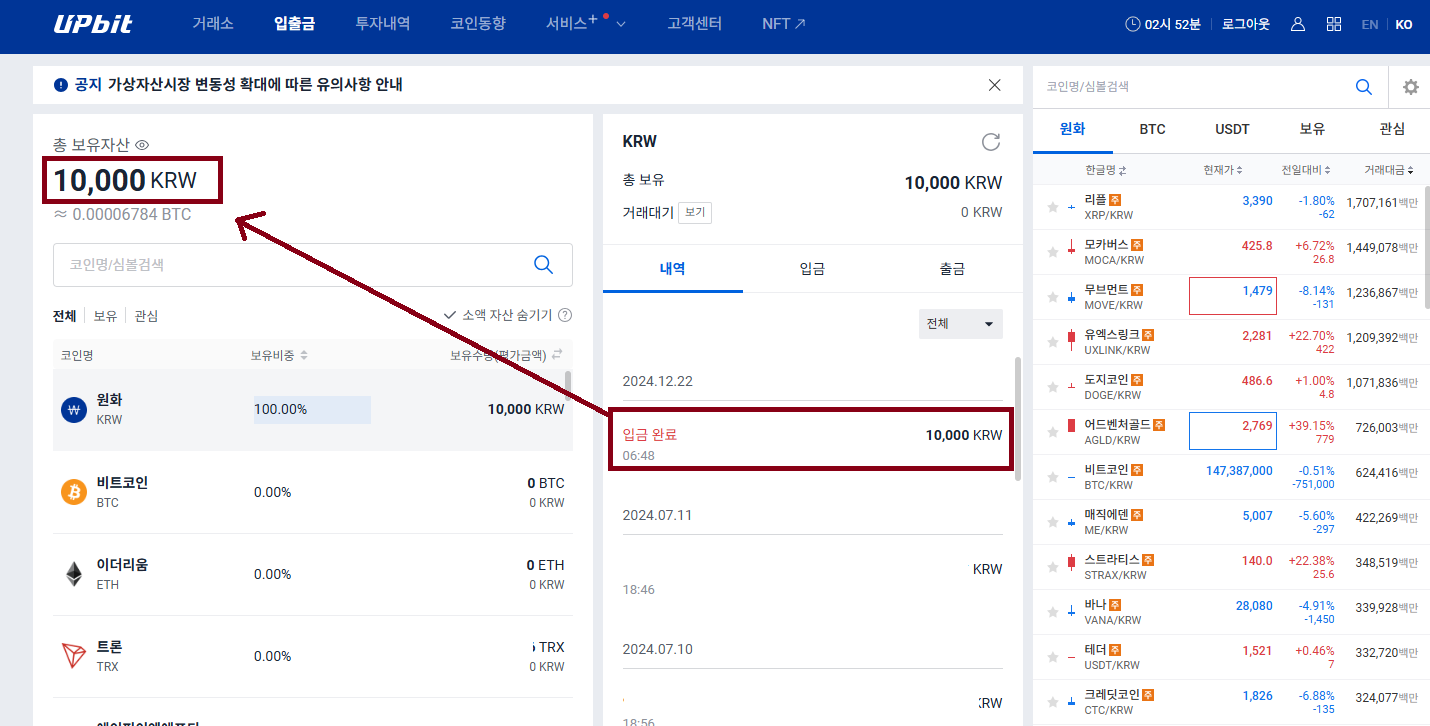
Task: Open the user profile icon
Action: pos(1298,24)
